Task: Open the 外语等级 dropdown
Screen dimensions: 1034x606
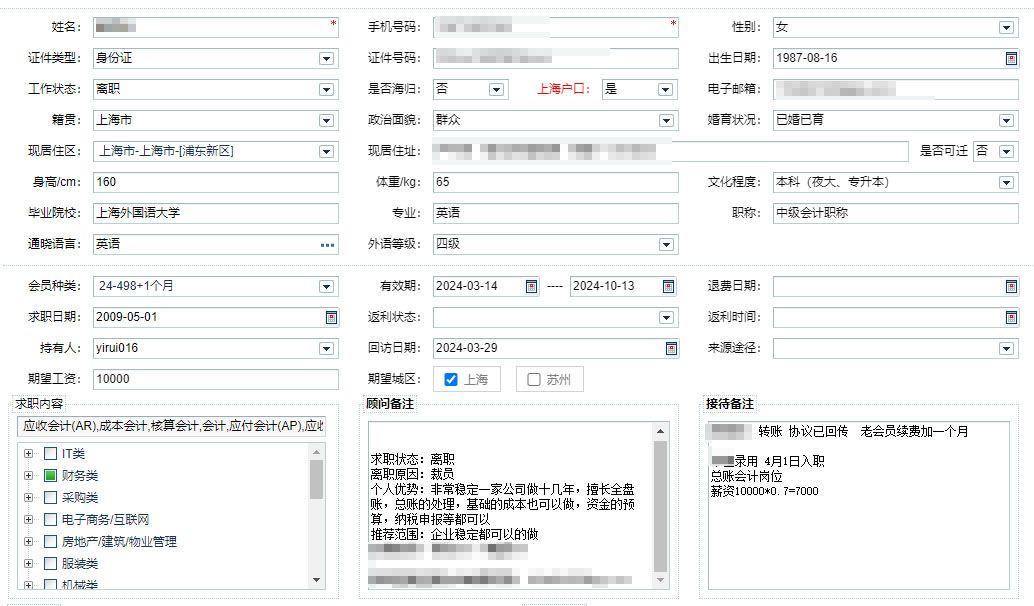Action: 666,245
